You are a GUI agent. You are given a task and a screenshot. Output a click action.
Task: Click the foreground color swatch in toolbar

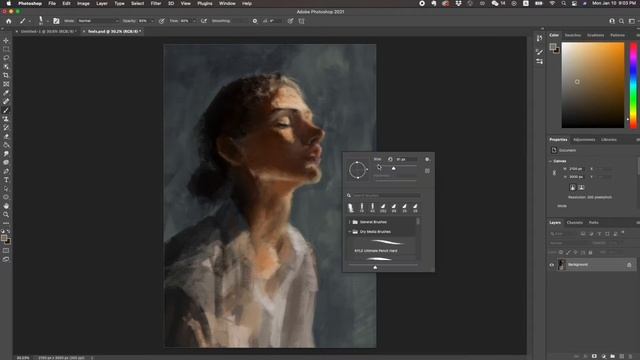(4, 238)
